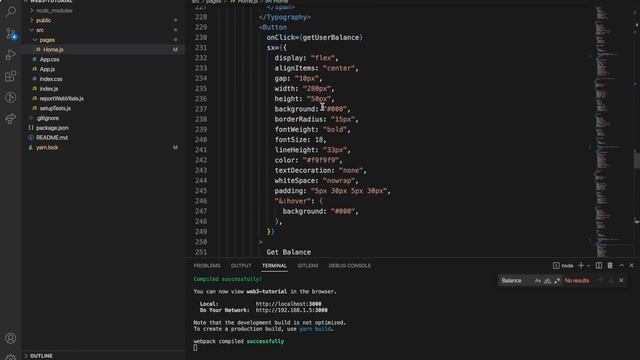Image resolution: width=640 pixels, height=360 pixels.
Task: Select the TERMINAL tab
Action: [274, 266]
